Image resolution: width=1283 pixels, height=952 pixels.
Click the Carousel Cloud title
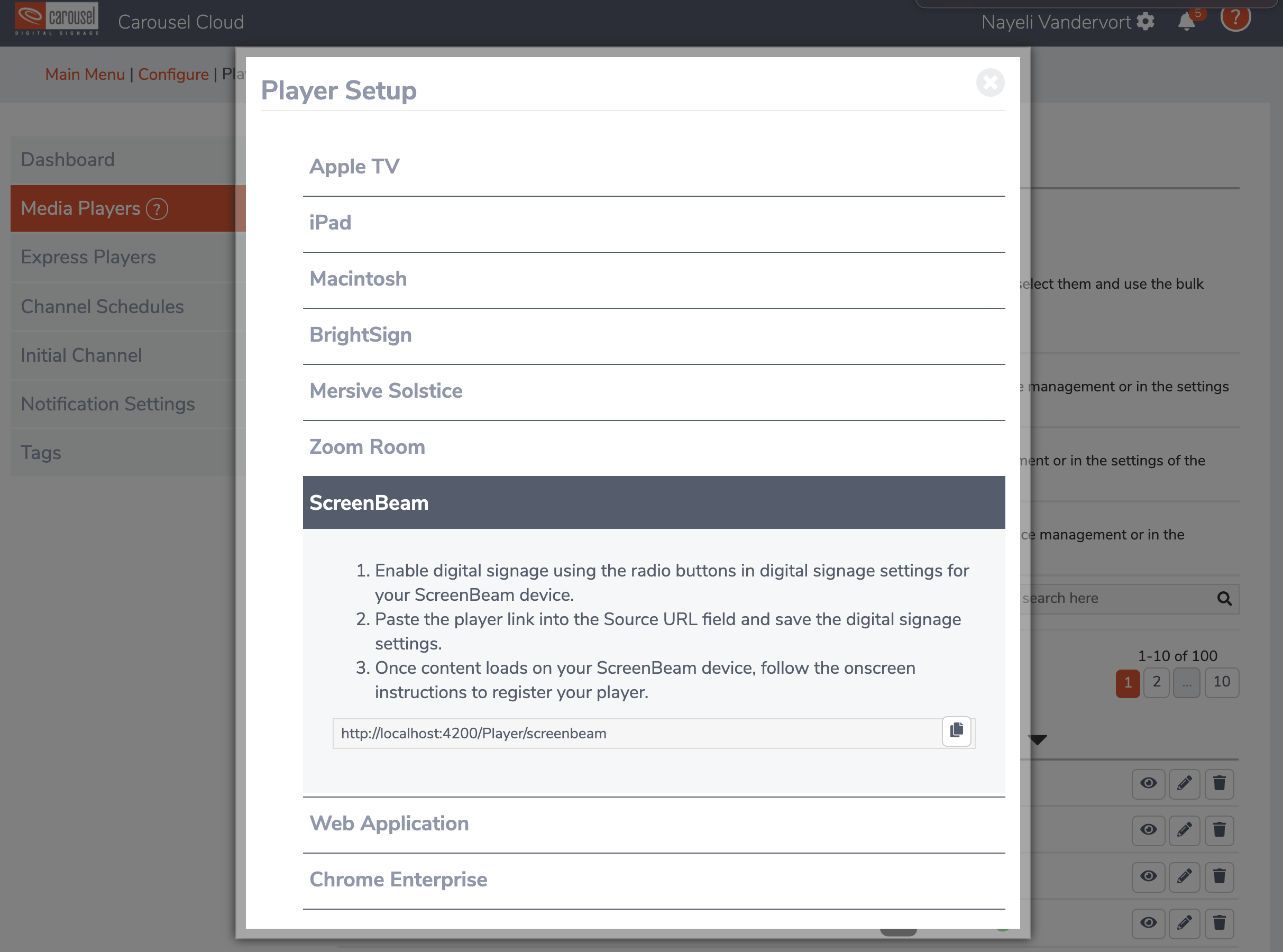point(181,22)
